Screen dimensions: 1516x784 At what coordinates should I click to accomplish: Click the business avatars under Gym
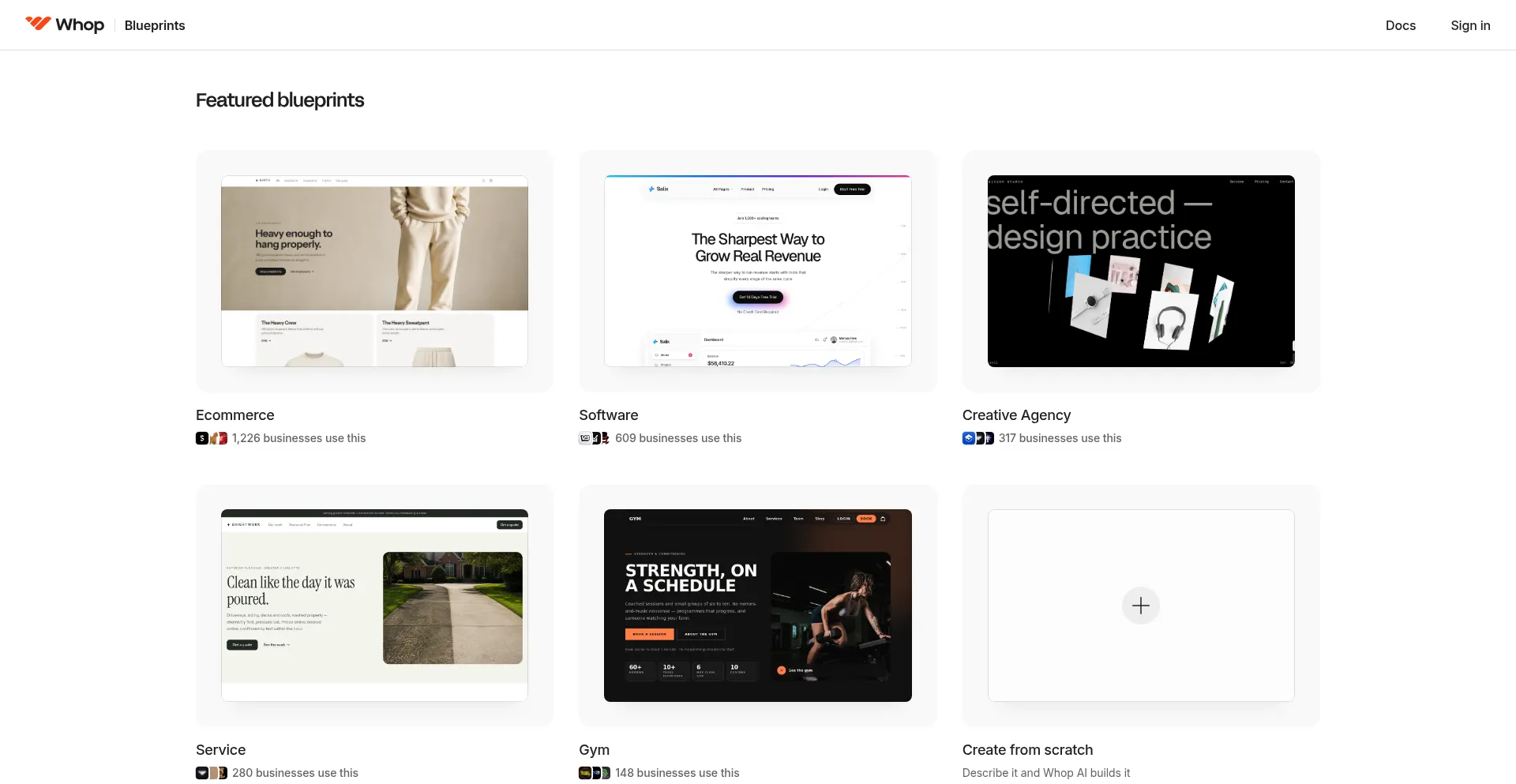tap(595, 773)
